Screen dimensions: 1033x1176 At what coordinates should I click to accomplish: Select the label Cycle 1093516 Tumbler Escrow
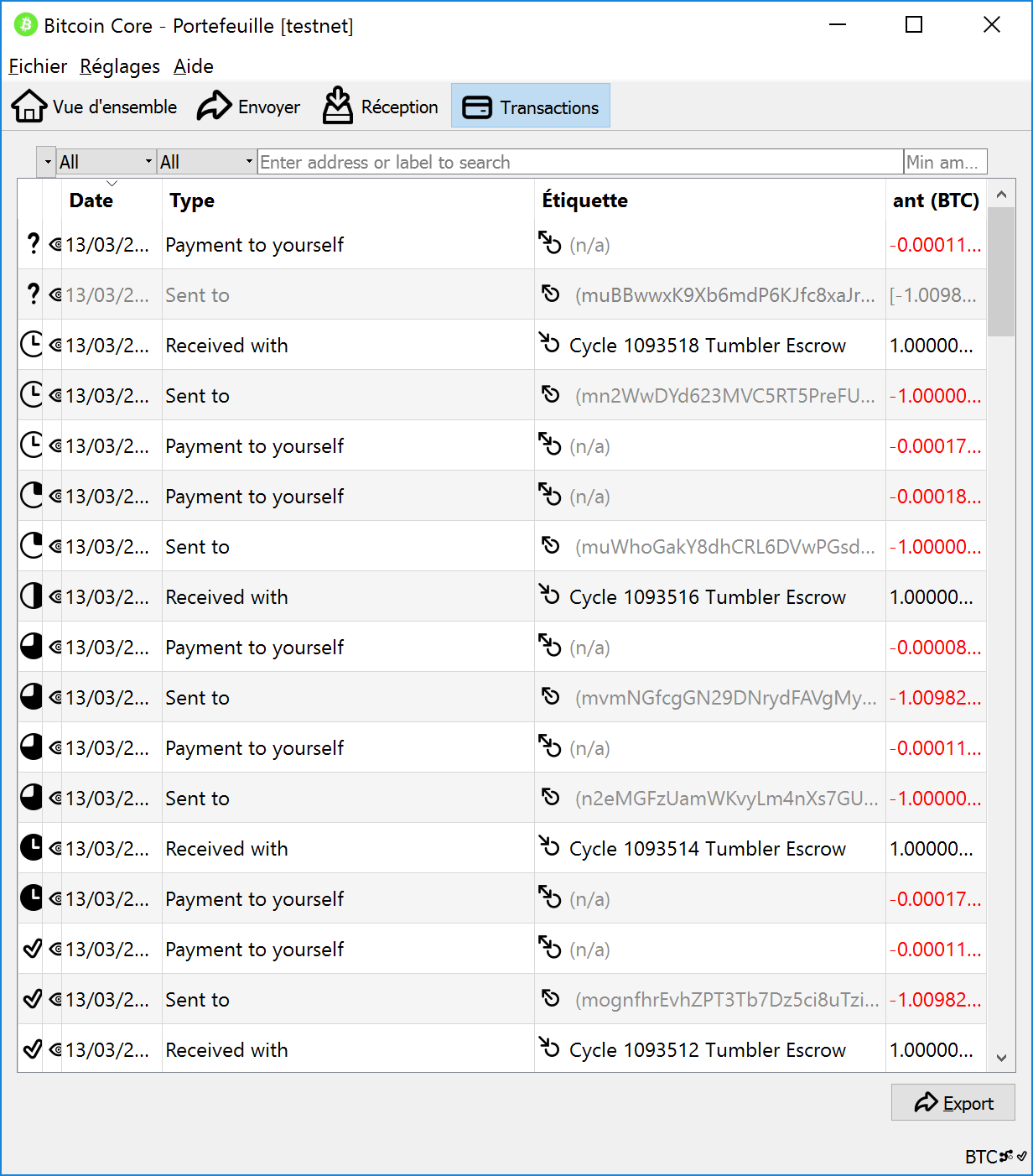pos(708,597)
